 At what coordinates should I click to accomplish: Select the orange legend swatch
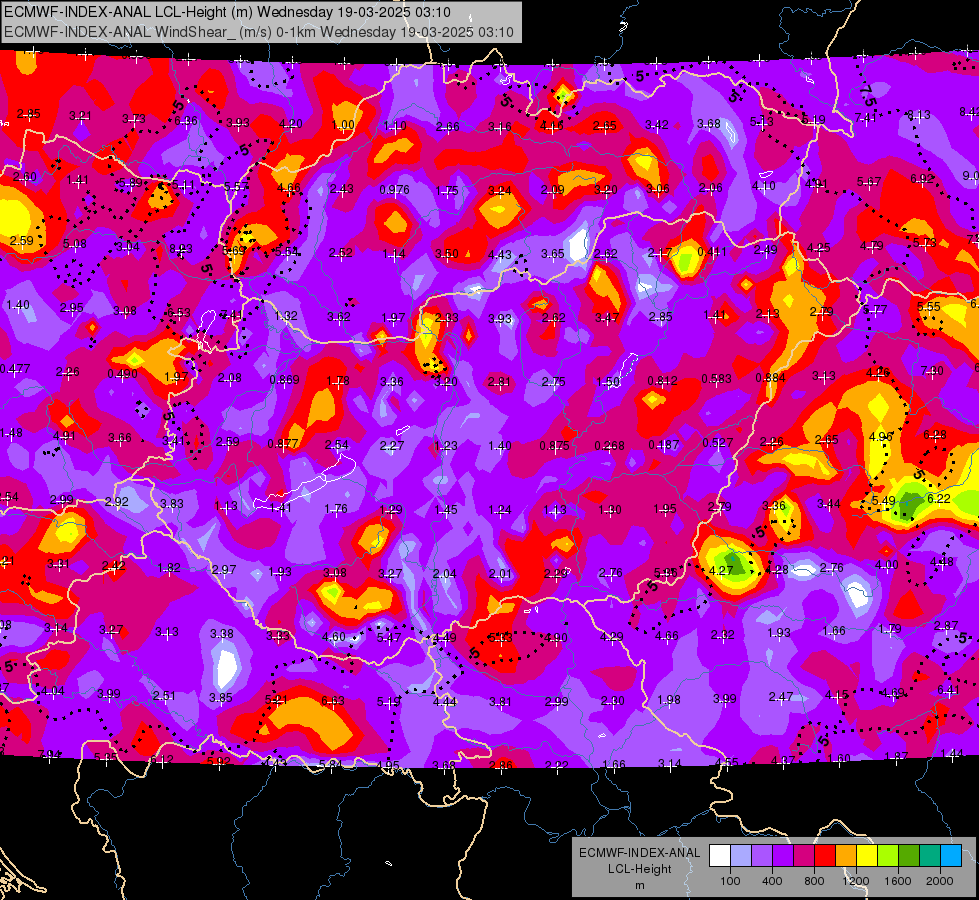pyautogui.click(x=846, y=855)
